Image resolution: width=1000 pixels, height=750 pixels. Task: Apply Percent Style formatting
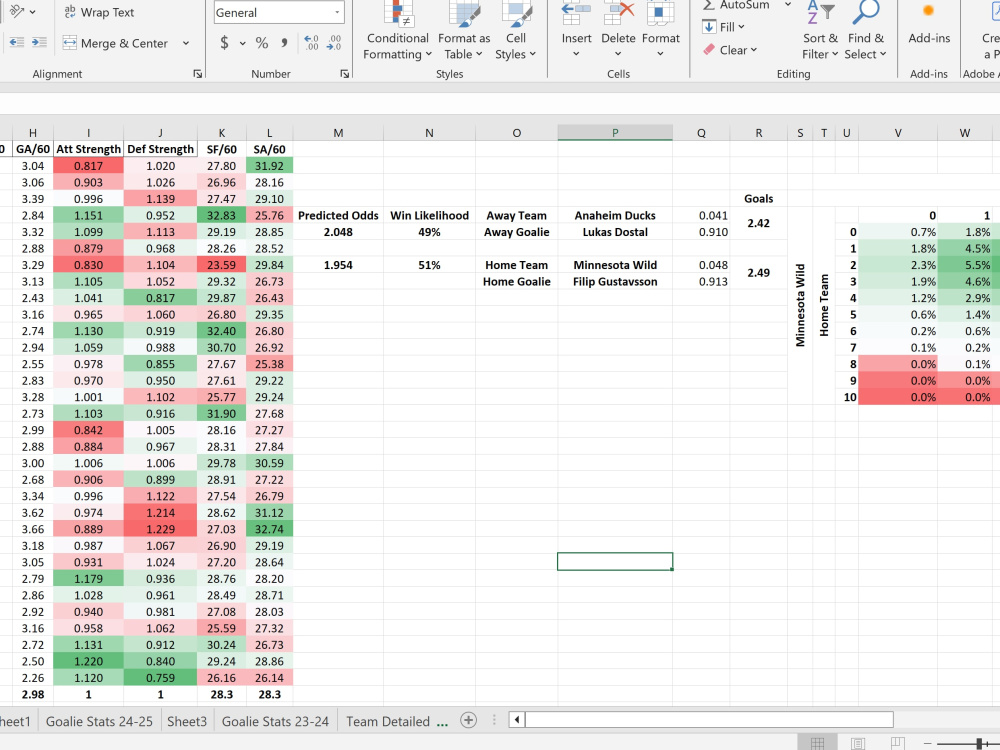tap(261, 43)
